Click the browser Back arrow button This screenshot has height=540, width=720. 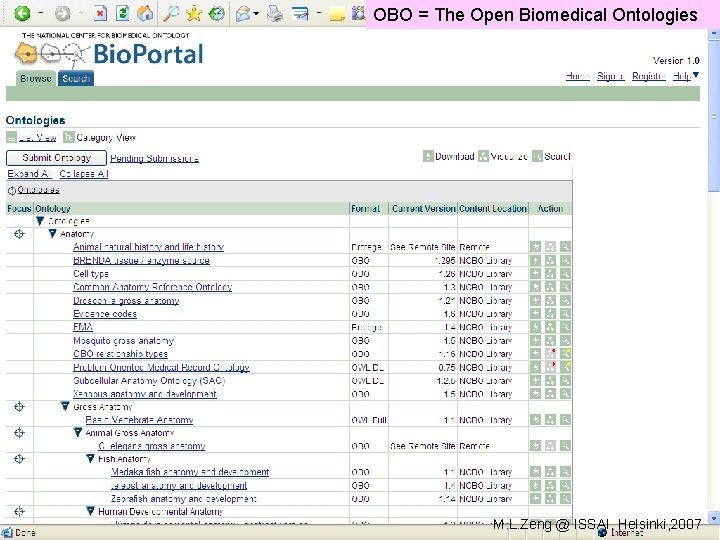pos(22,14)
